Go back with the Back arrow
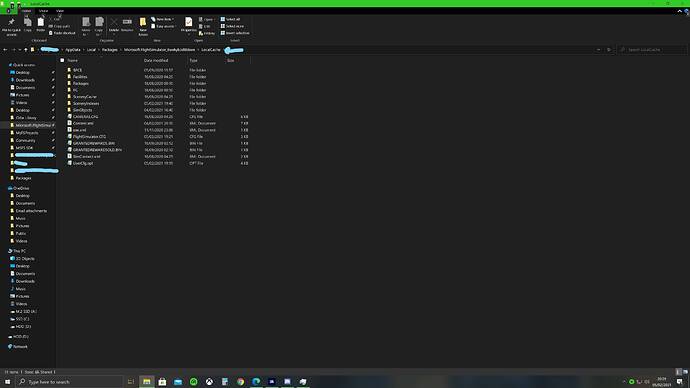The width and height of the screenshot is (690, 388). pyautogui.click(x=5, y=50)
